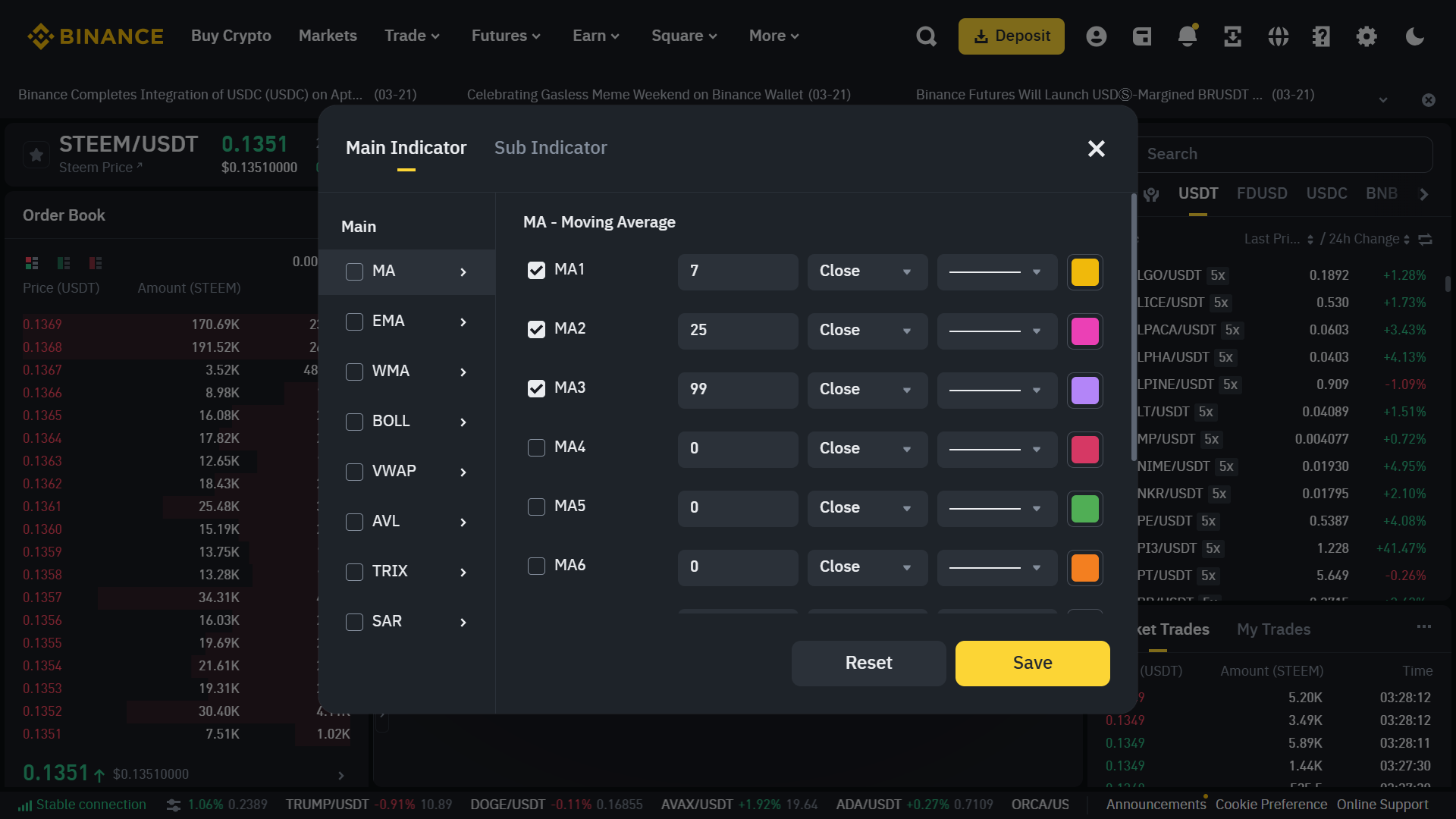The width and height of the screenshot is (1456, 819).
Task: Click the marquee settings icon in bottom ticker
Action: click(174, 805)
